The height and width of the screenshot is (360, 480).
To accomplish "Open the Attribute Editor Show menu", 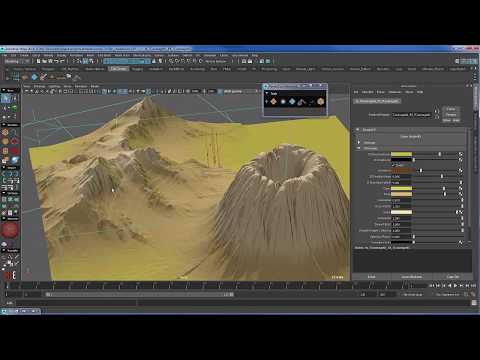I will pos(409,92).
